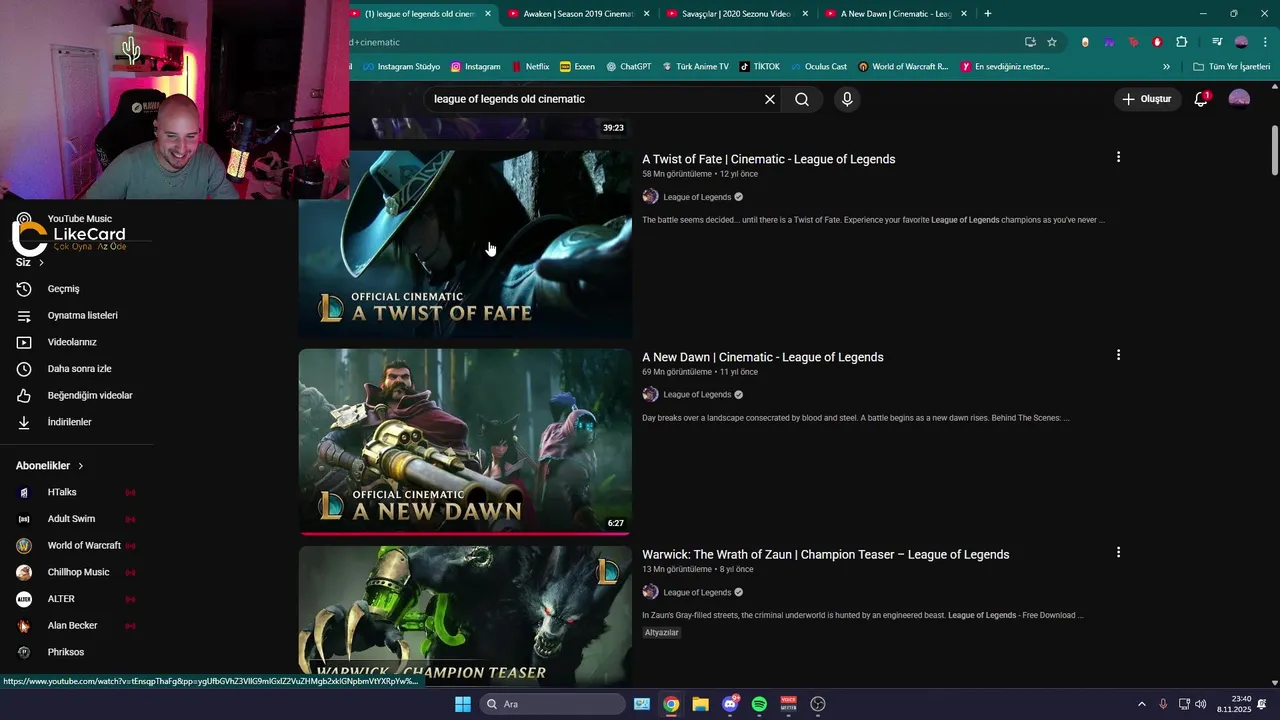Open Chrome profile avatar in toolbar
Viewport: 1280px width, 720px height.
[1241, 42]
